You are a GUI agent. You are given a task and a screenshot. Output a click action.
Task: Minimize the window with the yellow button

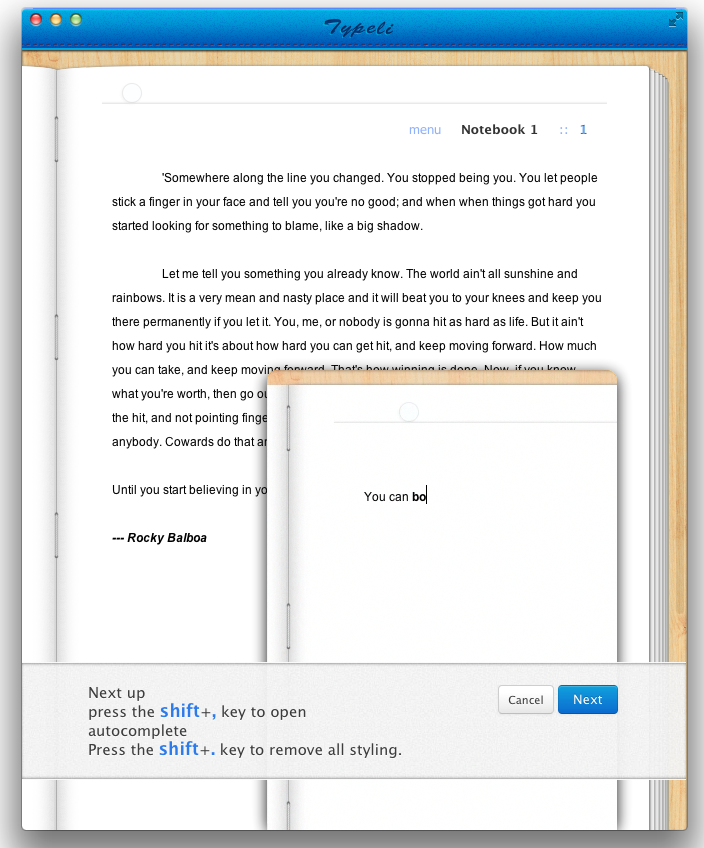pyautogui.click(x=56, y=20)
